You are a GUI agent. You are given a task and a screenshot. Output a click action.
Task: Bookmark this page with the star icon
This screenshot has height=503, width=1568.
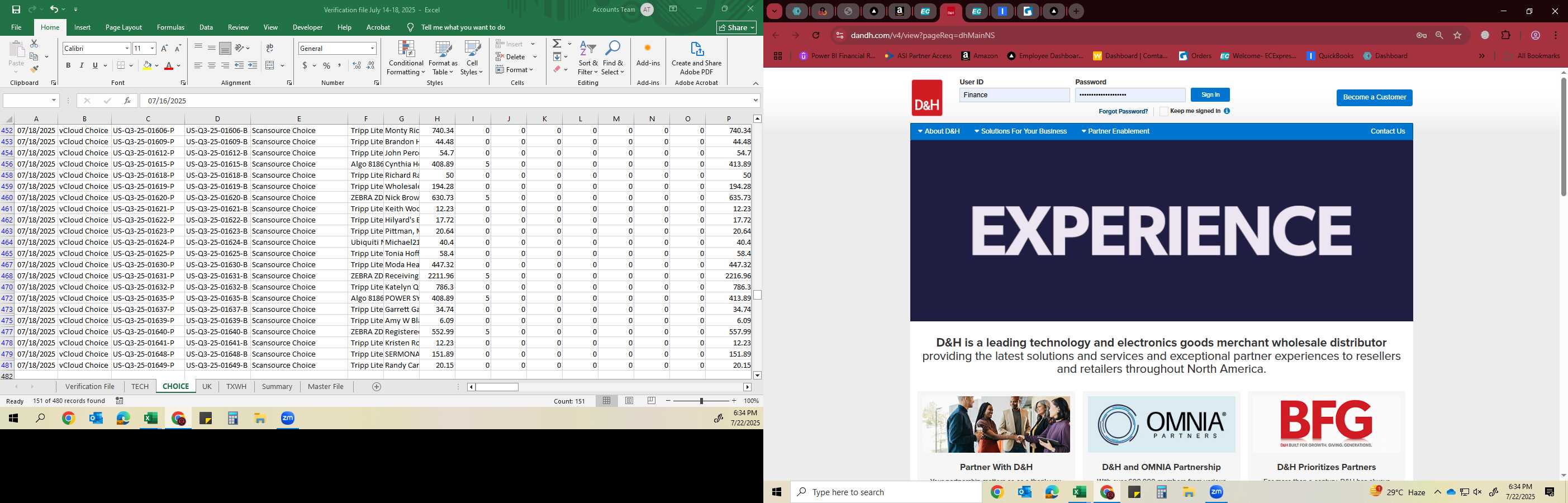click(1458, 35)
